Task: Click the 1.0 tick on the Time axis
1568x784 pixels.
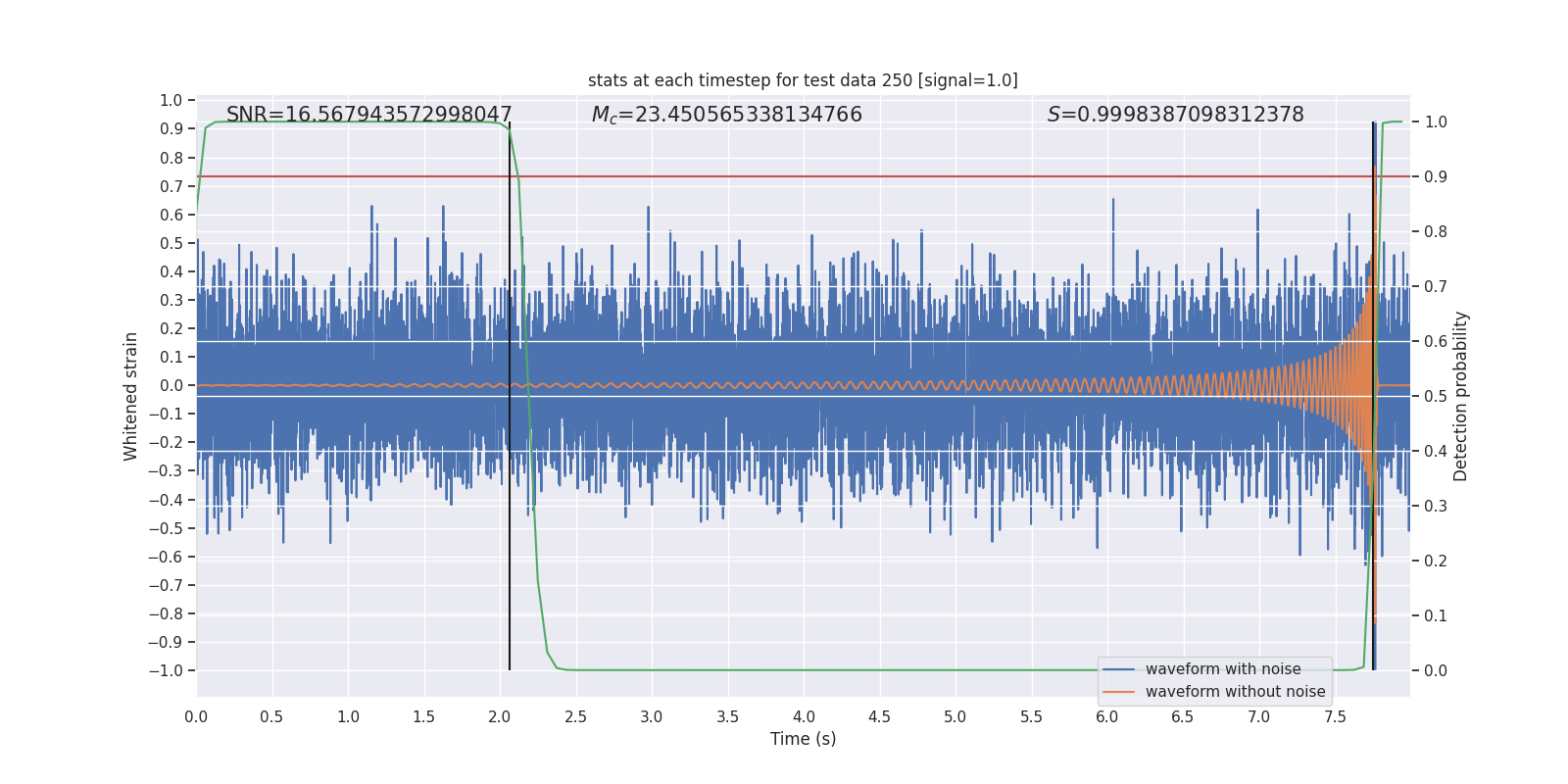Action: click(x=348, y=716)
